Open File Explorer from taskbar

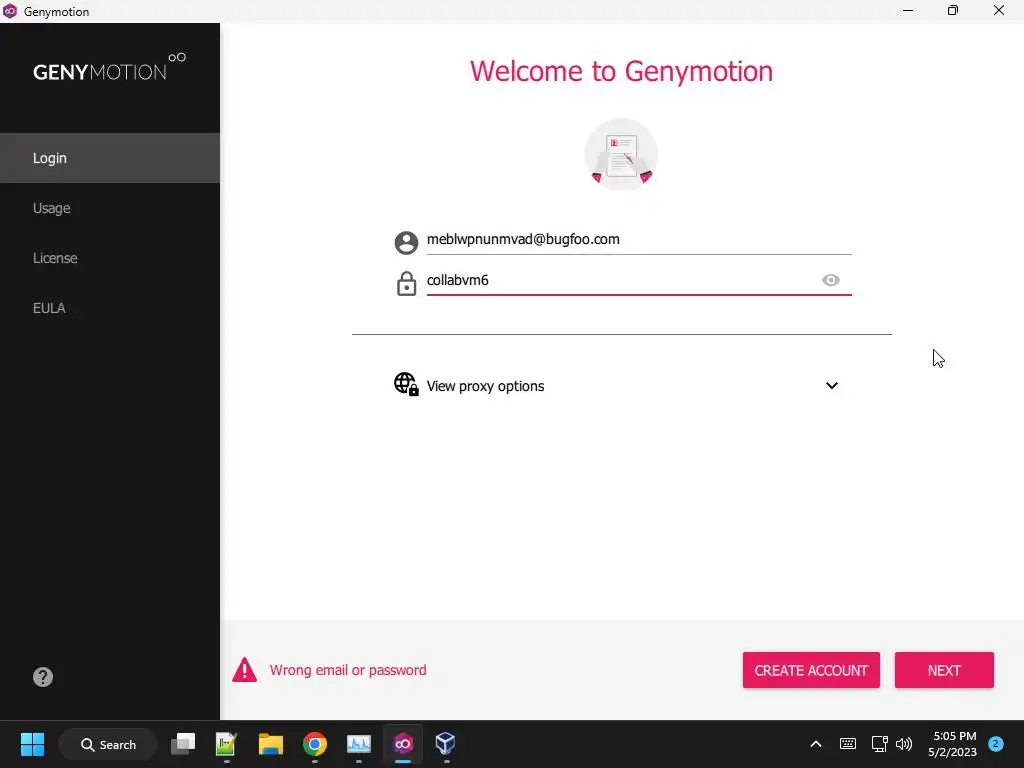(270, 744)
